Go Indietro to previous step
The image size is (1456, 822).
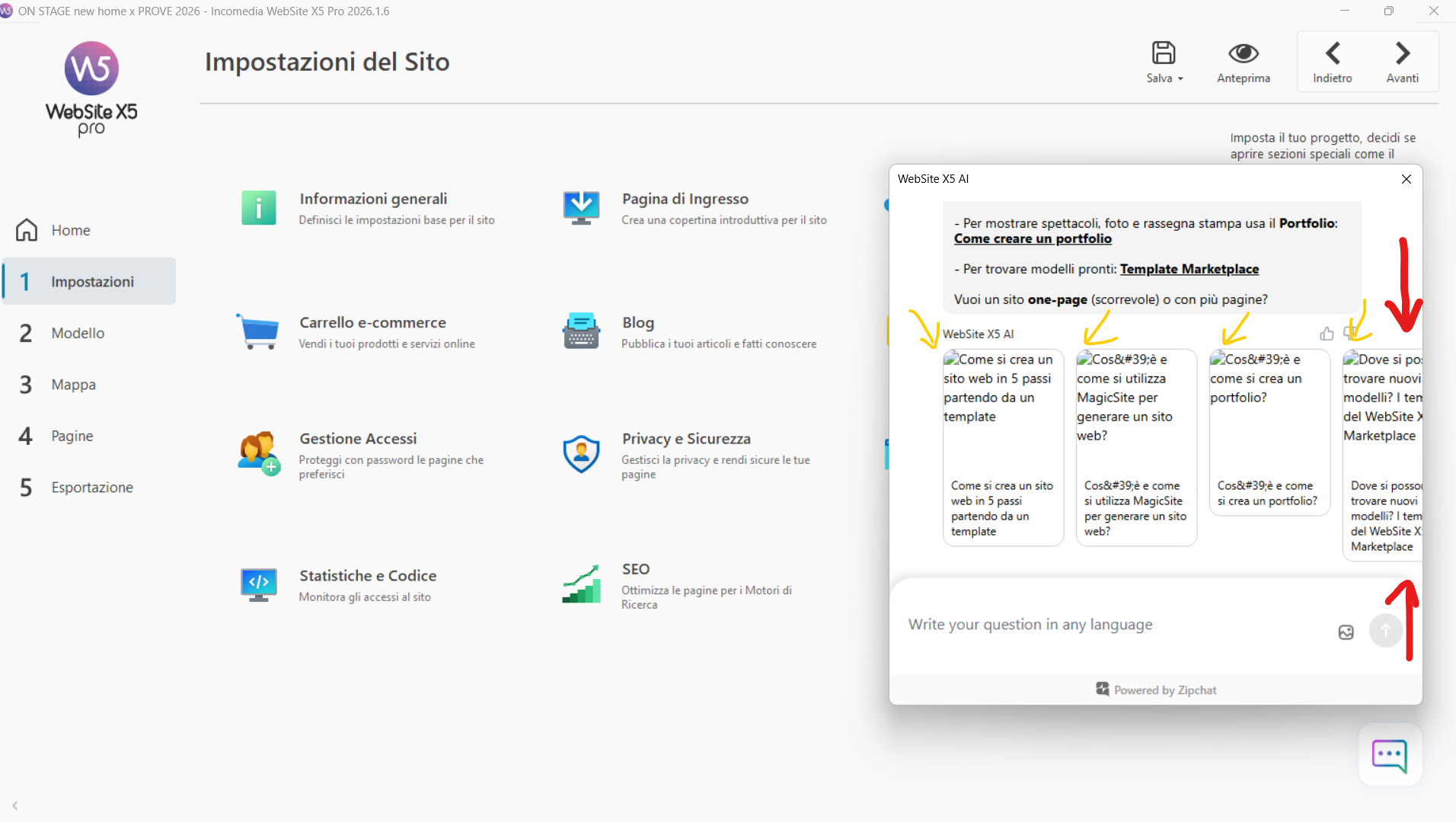coord(1332,62)
